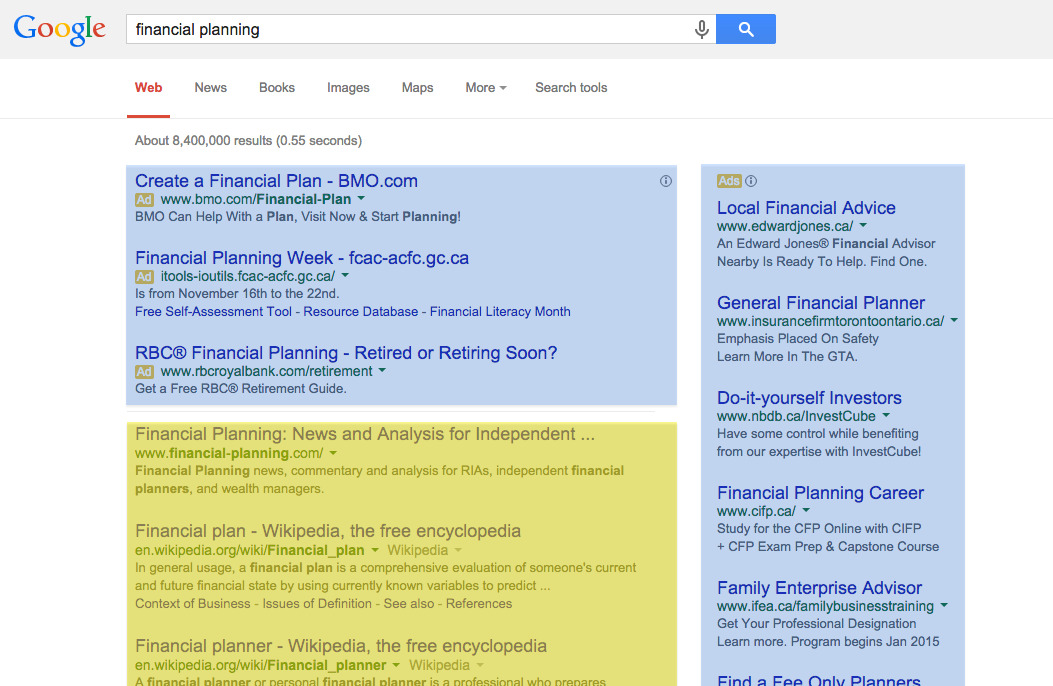
Task: Expand arrow beside www.cifp.ca/
Action: click(x=806, y=511)
